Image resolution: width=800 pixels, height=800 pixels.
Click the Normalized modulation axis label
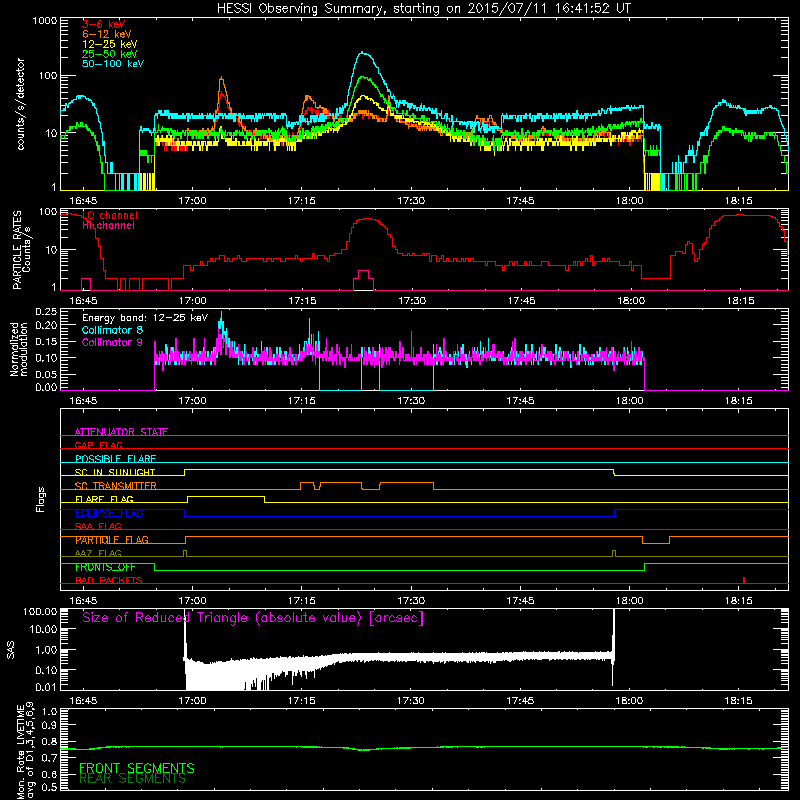click(x=19, y=349)
